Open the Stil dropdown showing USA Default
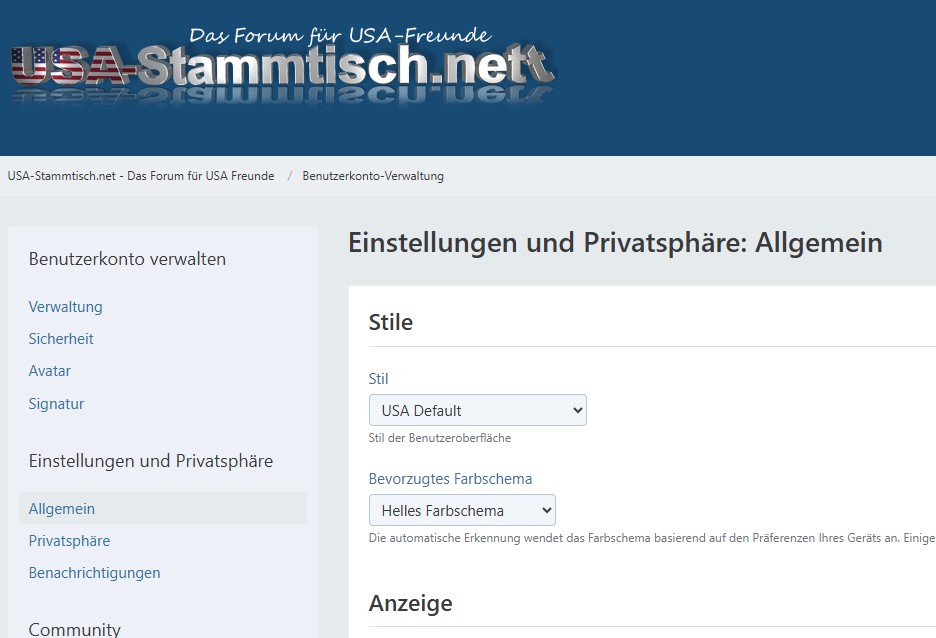This screenshot has height=638, width=936. coord(477,410)
